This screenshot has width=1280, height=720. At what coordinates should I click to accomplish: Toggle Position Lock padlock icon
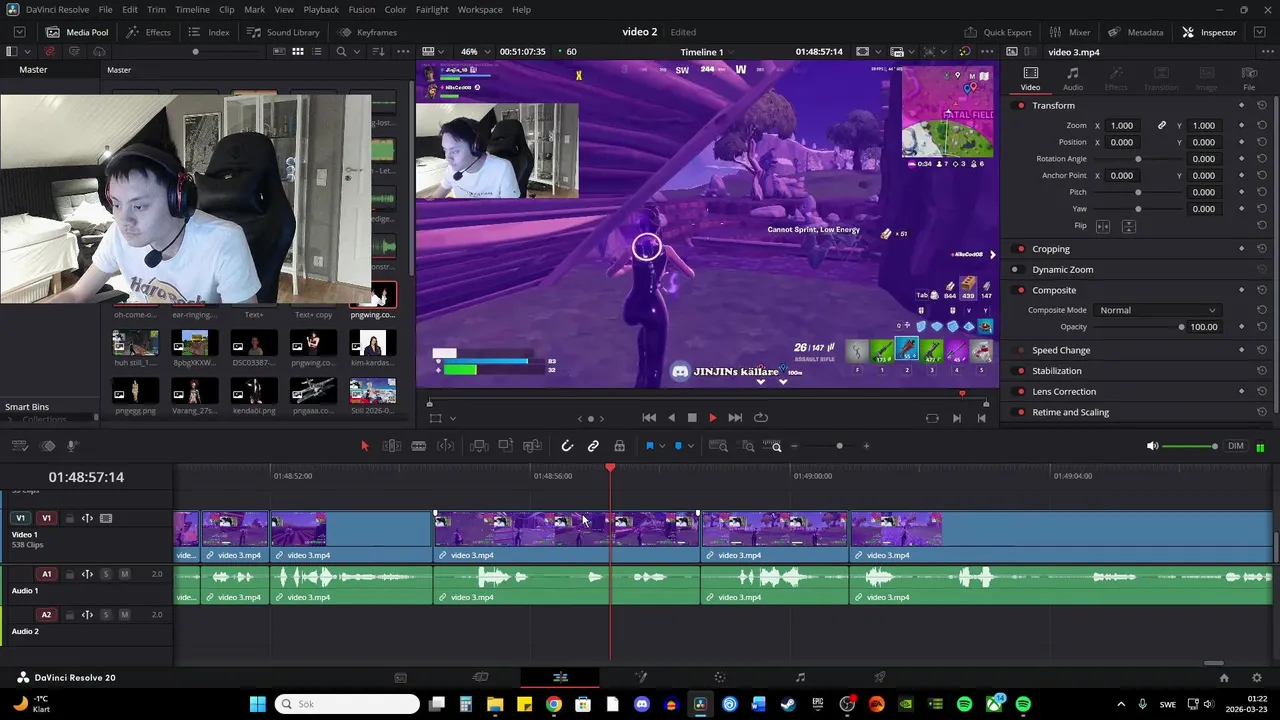point(619,446)
